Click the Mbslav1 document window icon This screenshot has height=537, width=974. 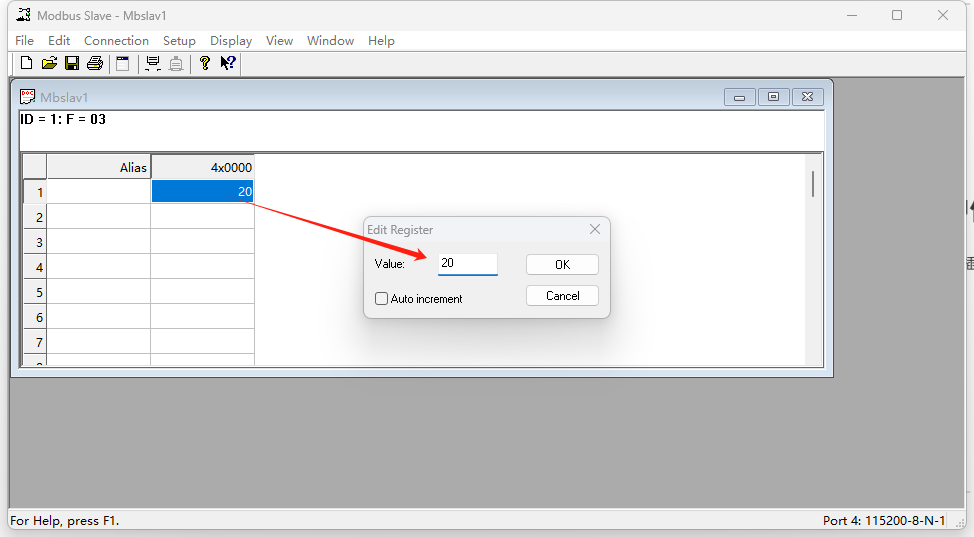27,96
